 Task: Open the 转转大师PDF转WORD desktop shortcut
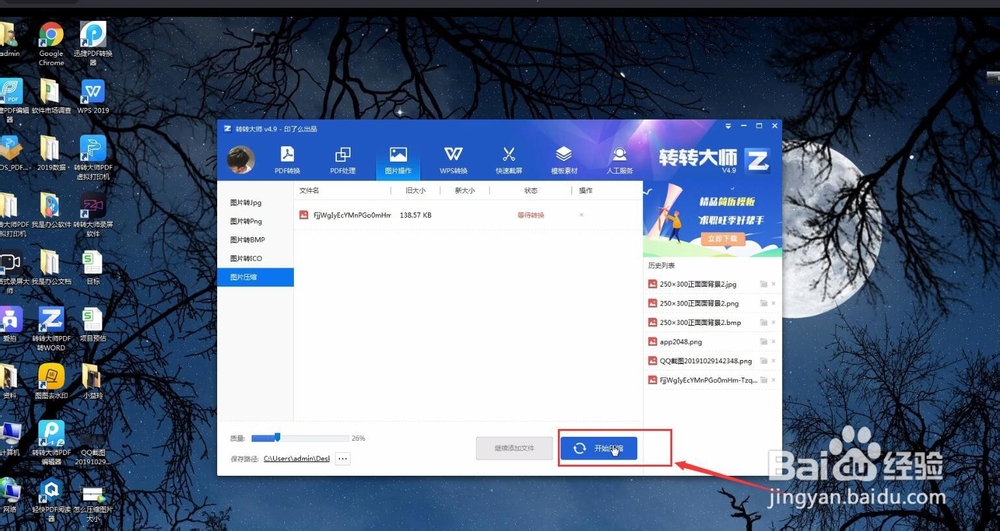point(51,329)
